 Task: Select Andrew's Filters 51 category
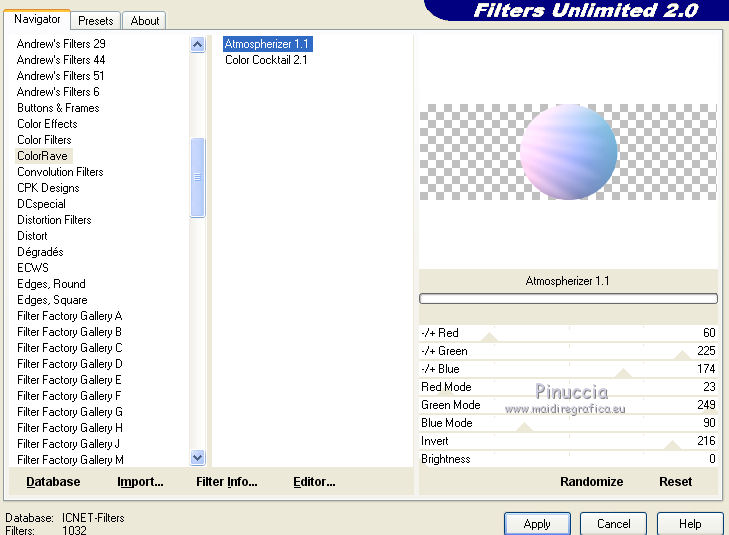click(60, 76)
